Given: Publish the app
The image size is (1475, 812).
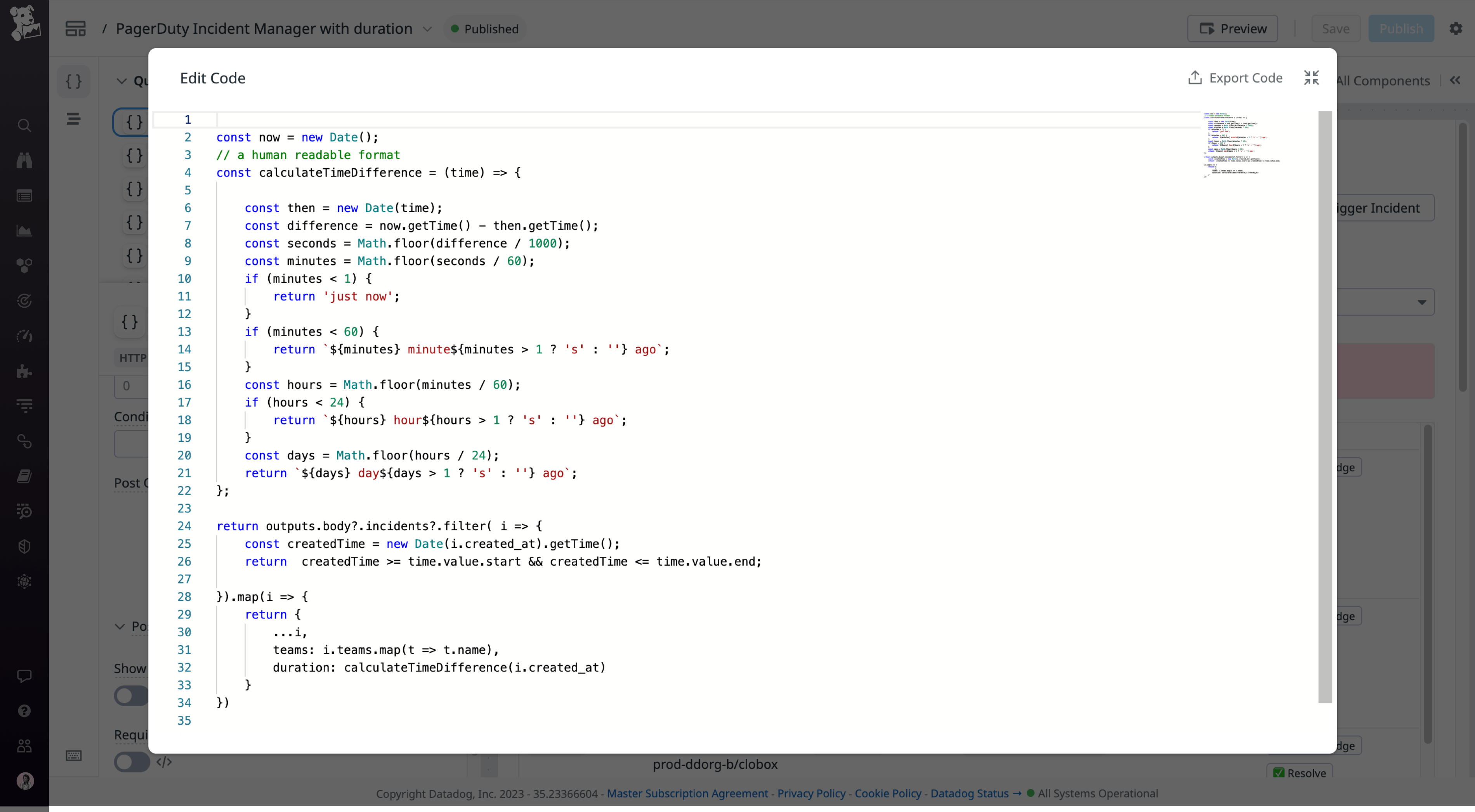Looking at the screenshot, I should click(1401, 29).
